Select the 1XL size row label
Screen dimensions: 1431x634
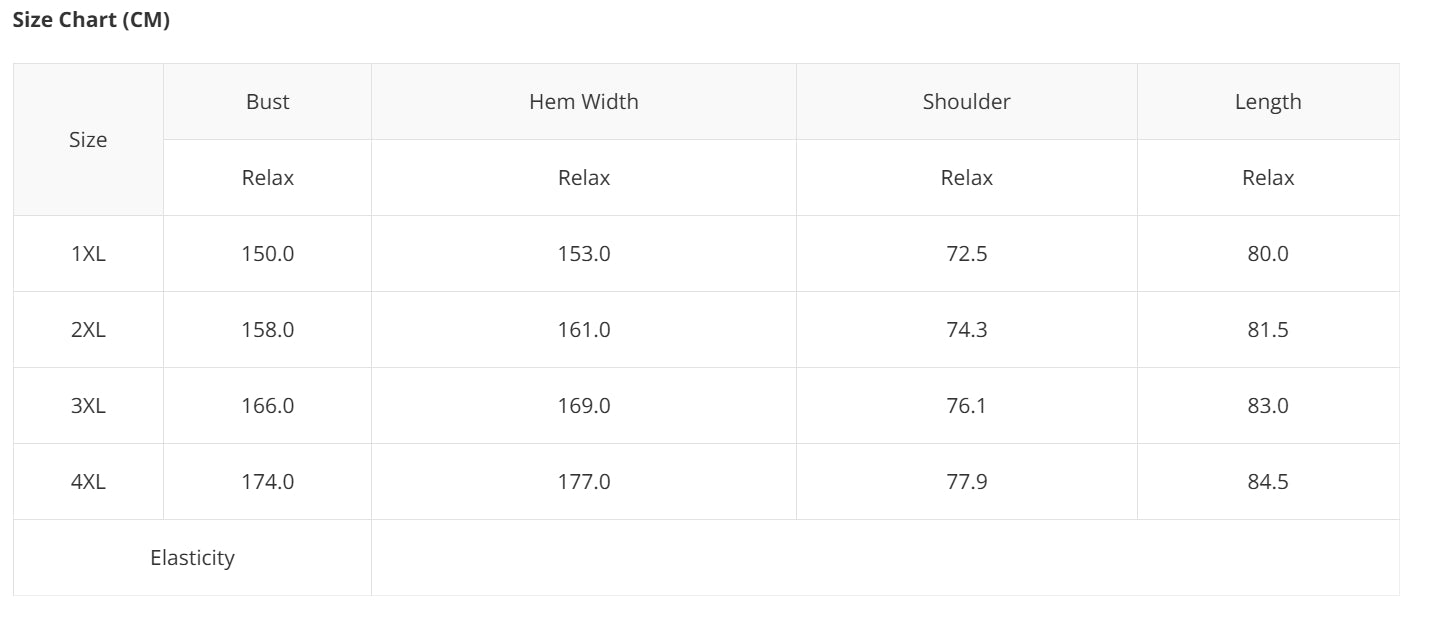click(x=88, y=254)
